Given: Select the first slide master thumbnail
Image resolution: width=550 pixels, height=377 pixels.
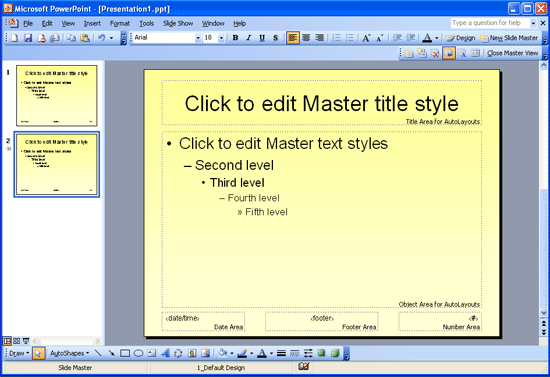Looking at the screenshot, I should 56,95.
